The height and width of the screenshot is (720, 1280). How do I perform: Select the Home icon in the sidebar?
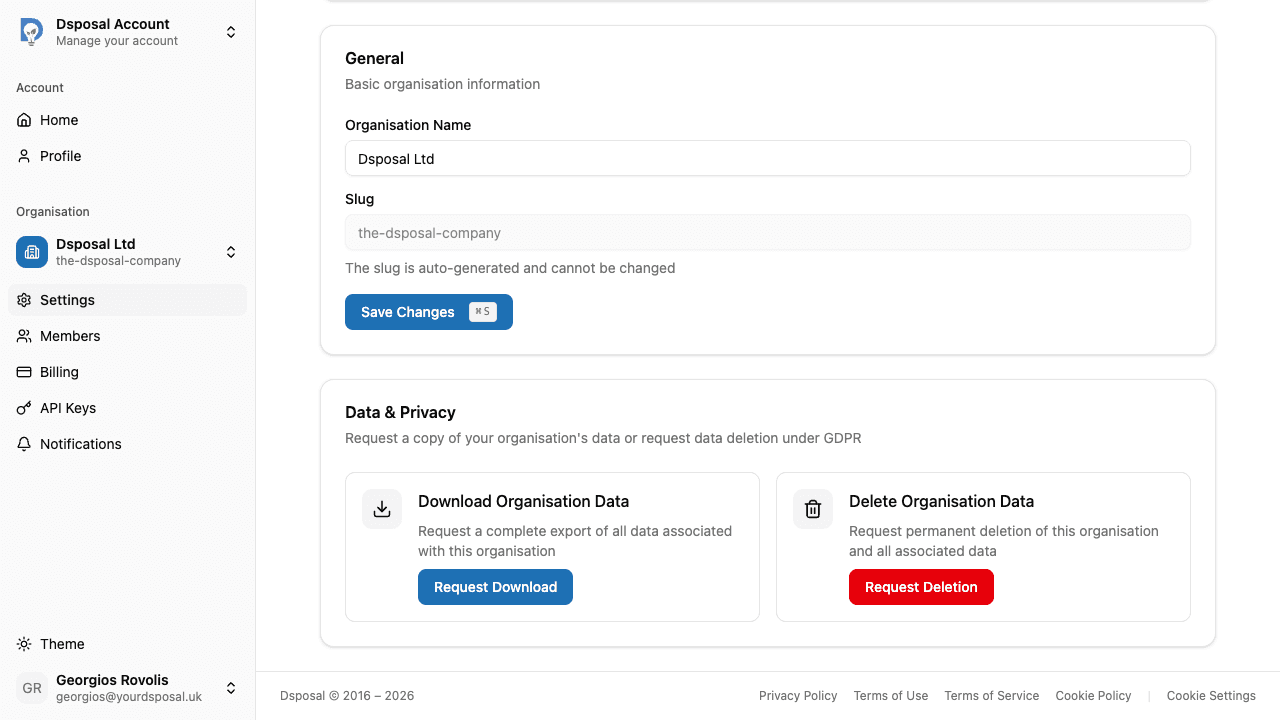24,120
